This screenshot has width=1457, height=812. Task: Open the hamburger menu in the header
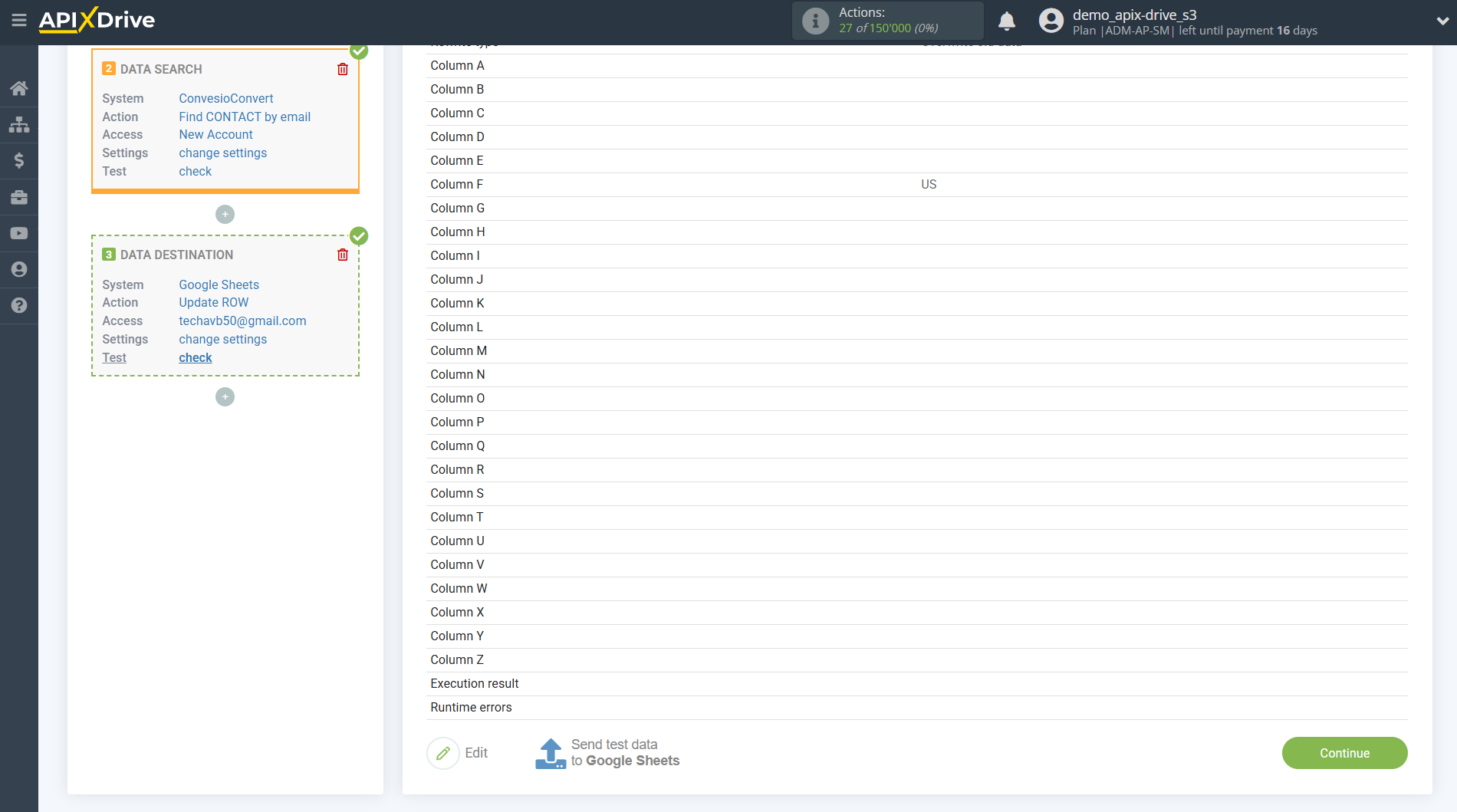point(19,21)
